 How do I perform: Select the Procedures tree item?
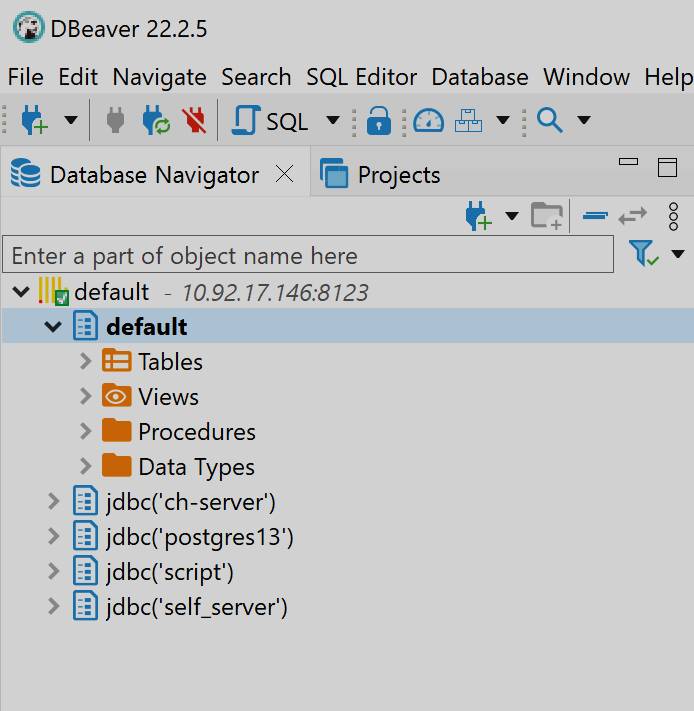tap(197, 432)
